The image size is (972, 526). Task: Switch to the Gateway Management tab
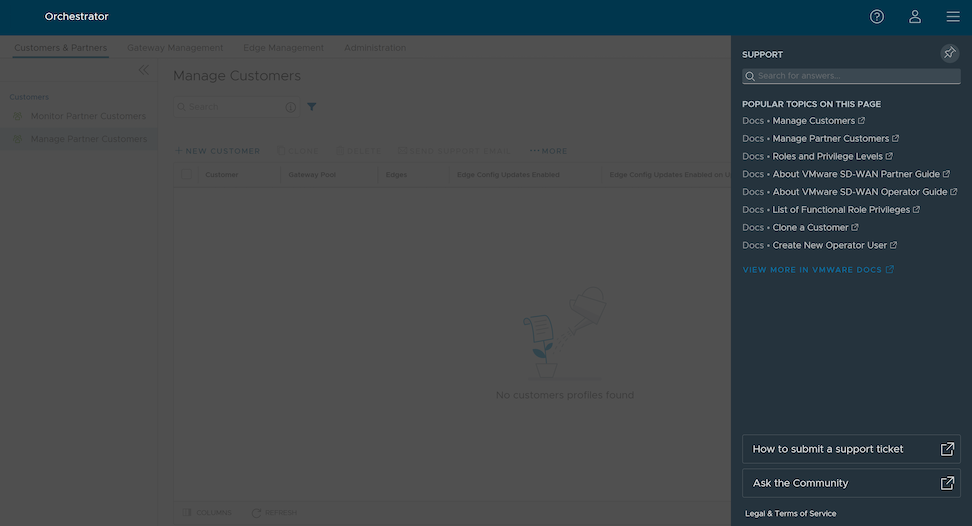tap(175, 48)
